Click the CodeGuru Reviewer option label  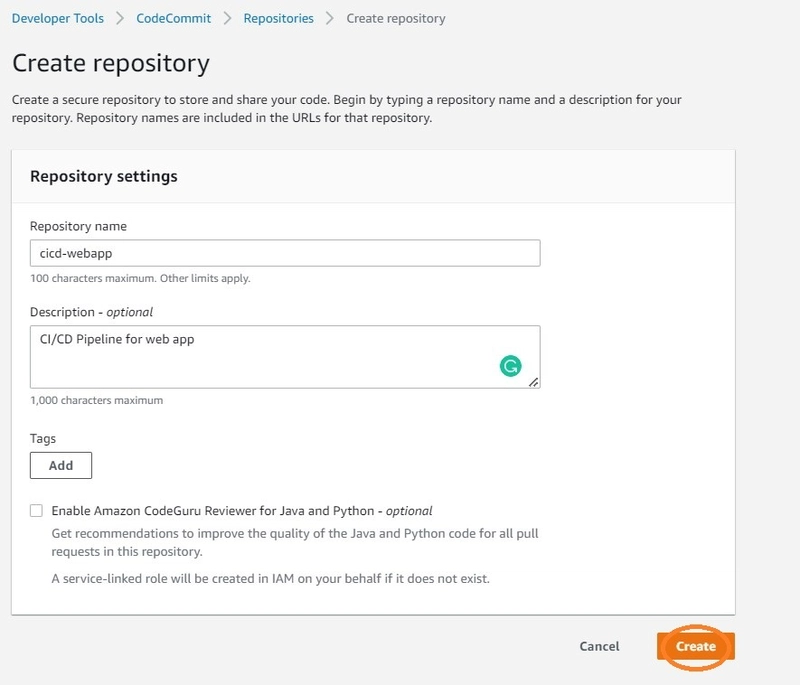tap(242, 511)
